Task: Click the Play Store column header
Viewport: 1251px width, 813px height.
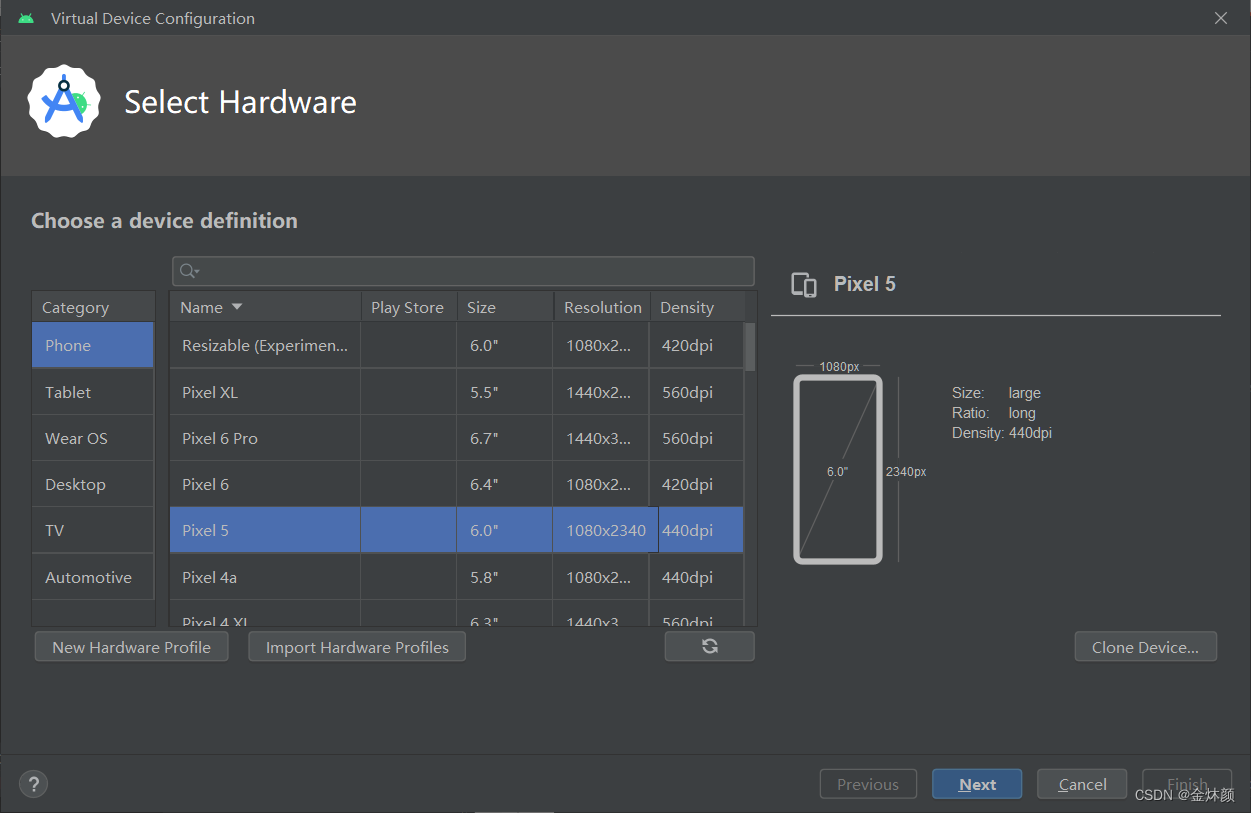Action: click(409, 307)
